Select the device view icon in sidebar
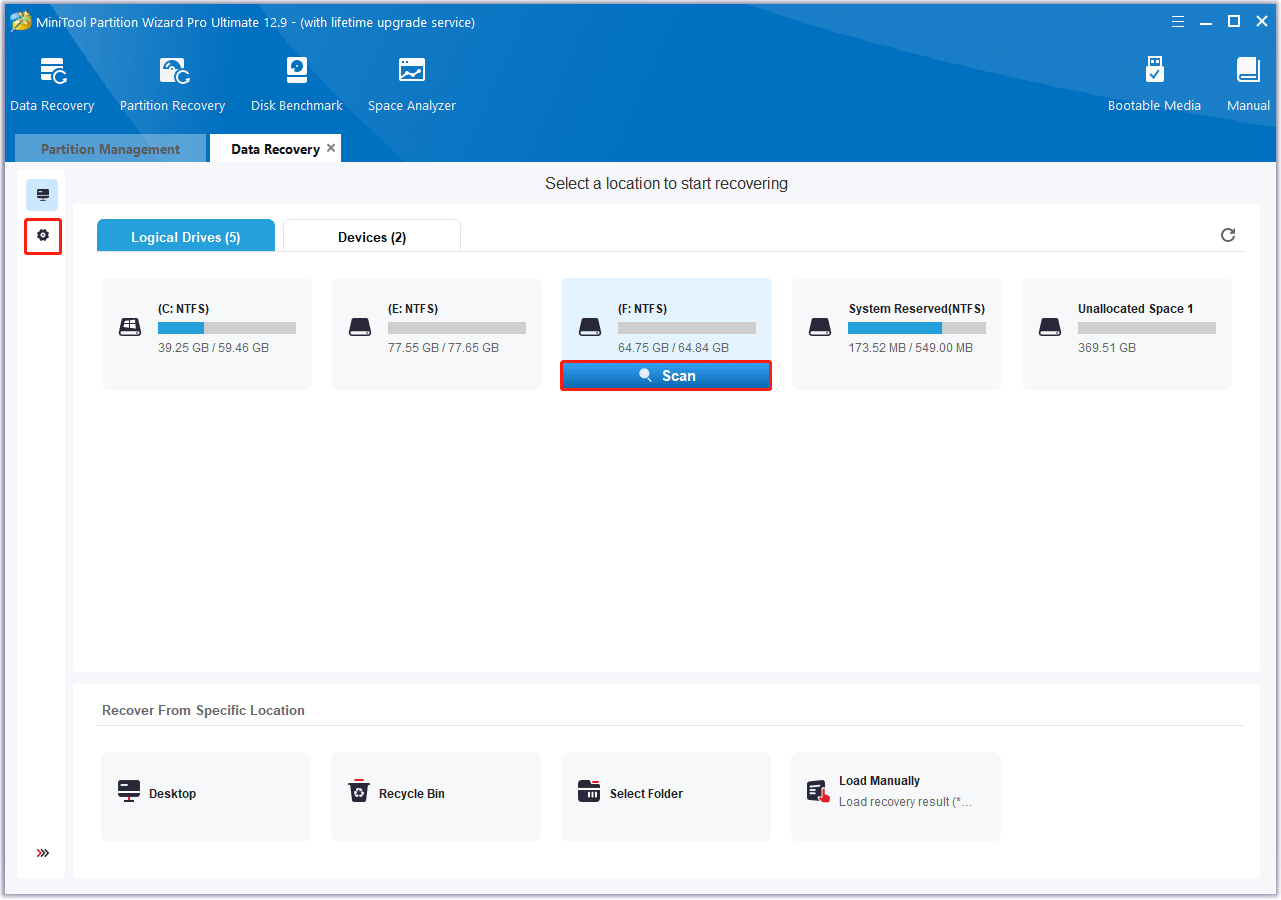This screenshot has height=900, width=1281. pos(42,194)
